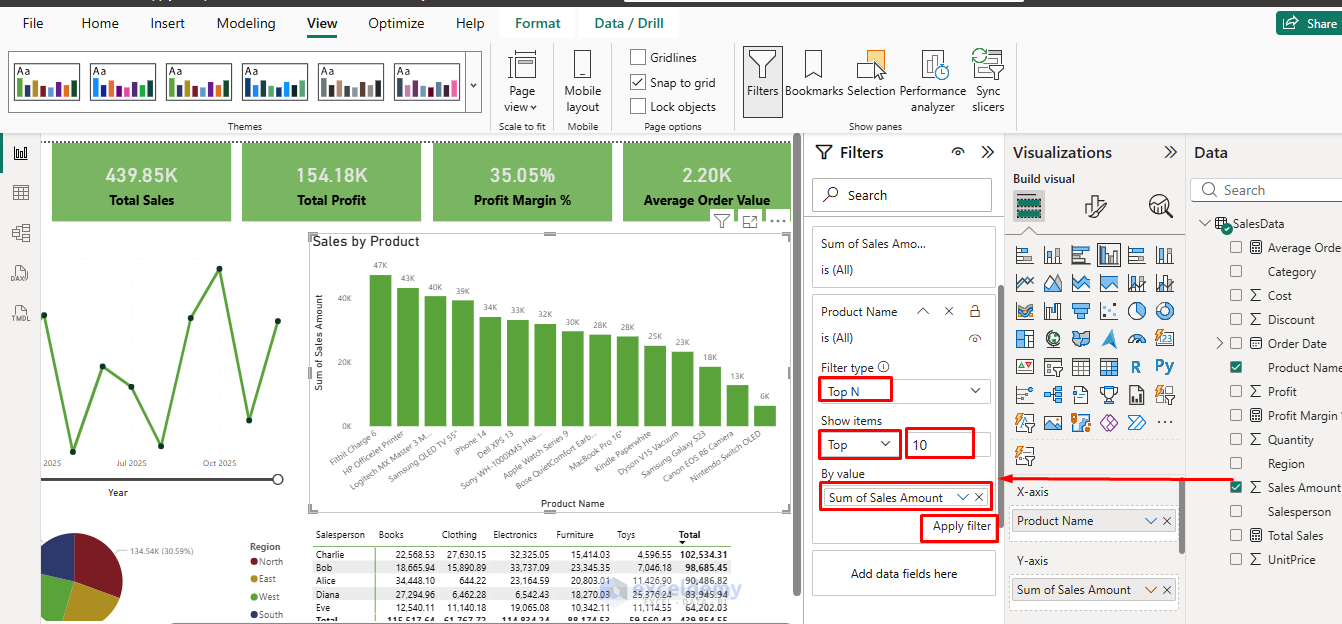Switch to the Modeling ribbon tab
Screen dimensions: 1342x624
point(246,23)
